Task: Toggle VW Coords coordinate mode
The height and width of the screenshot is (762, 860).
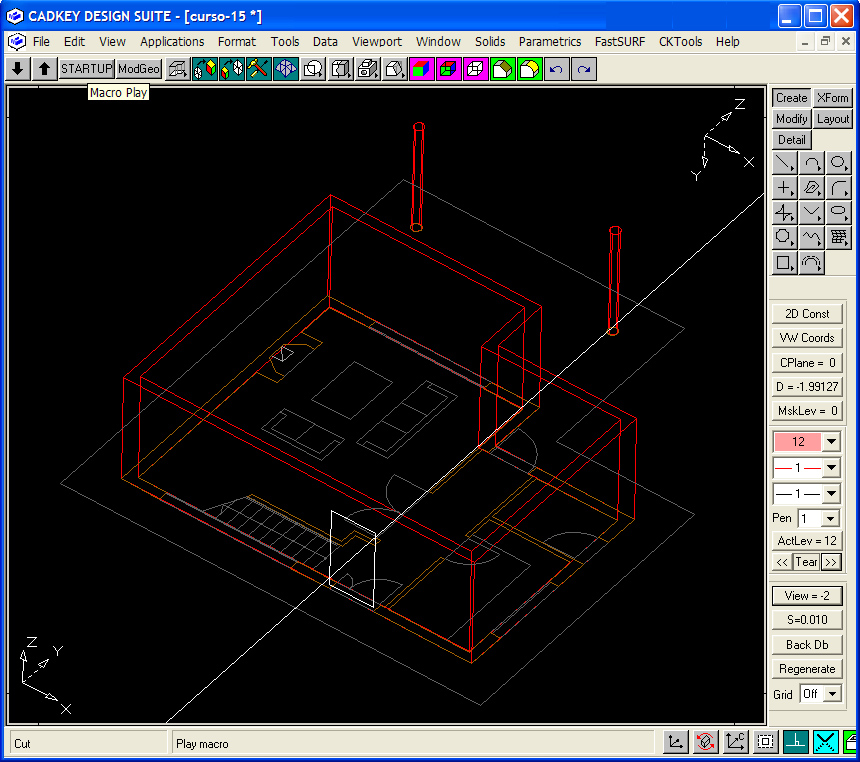Action: point(807,338)
